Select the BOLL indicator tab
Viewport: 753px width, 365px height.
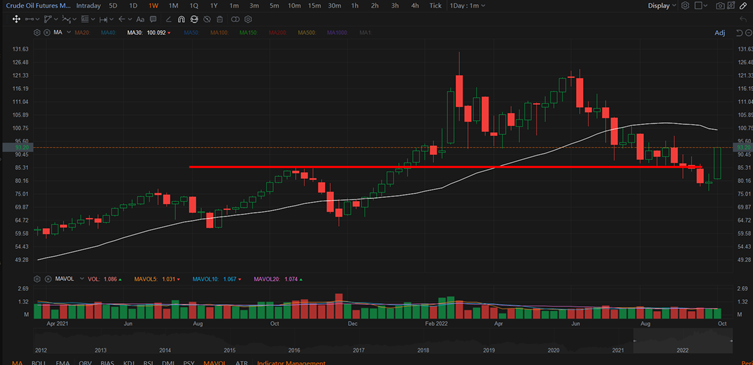coord(38,363)
